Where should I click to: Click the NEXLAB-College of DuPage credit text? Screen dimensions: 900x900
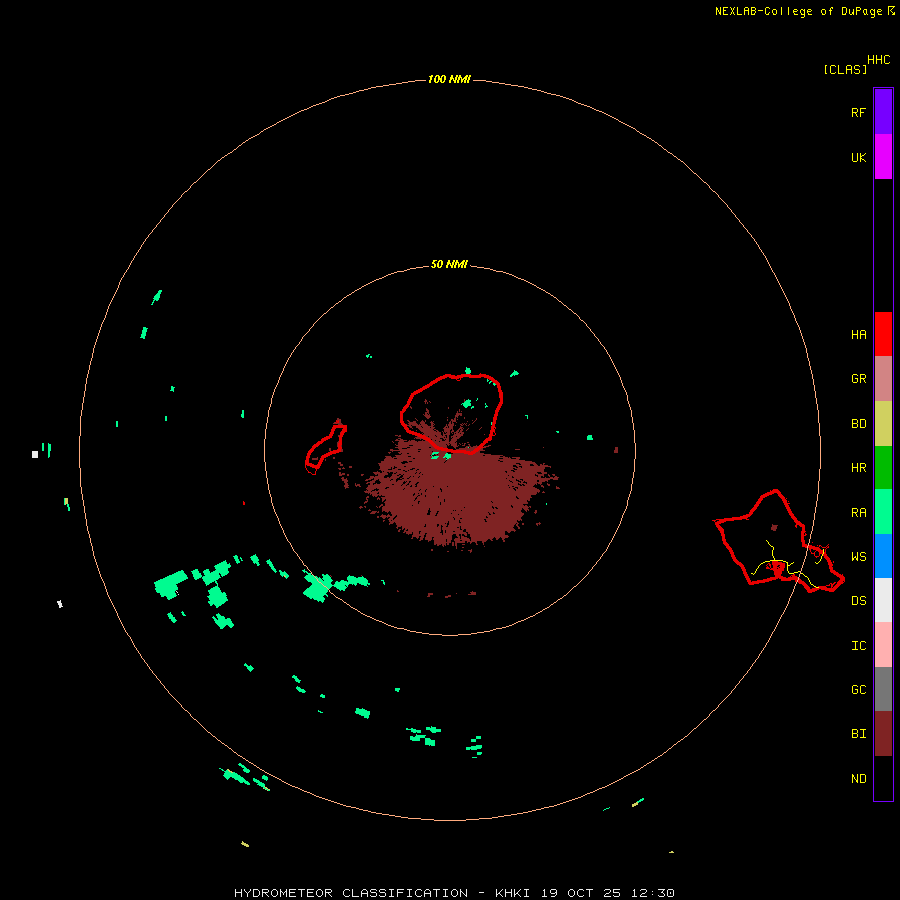[x=798, y=11]
